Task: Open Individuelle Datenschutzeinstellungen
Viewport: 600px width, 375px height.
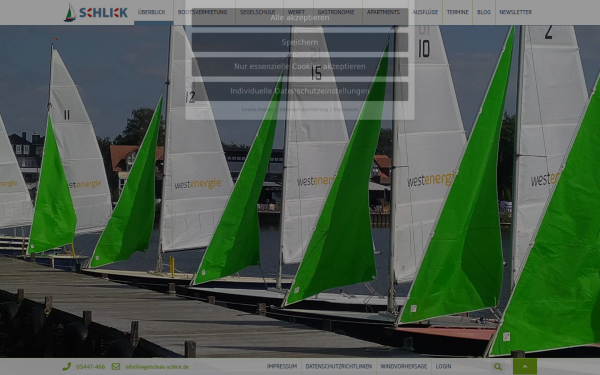Action: coord(300,91)
